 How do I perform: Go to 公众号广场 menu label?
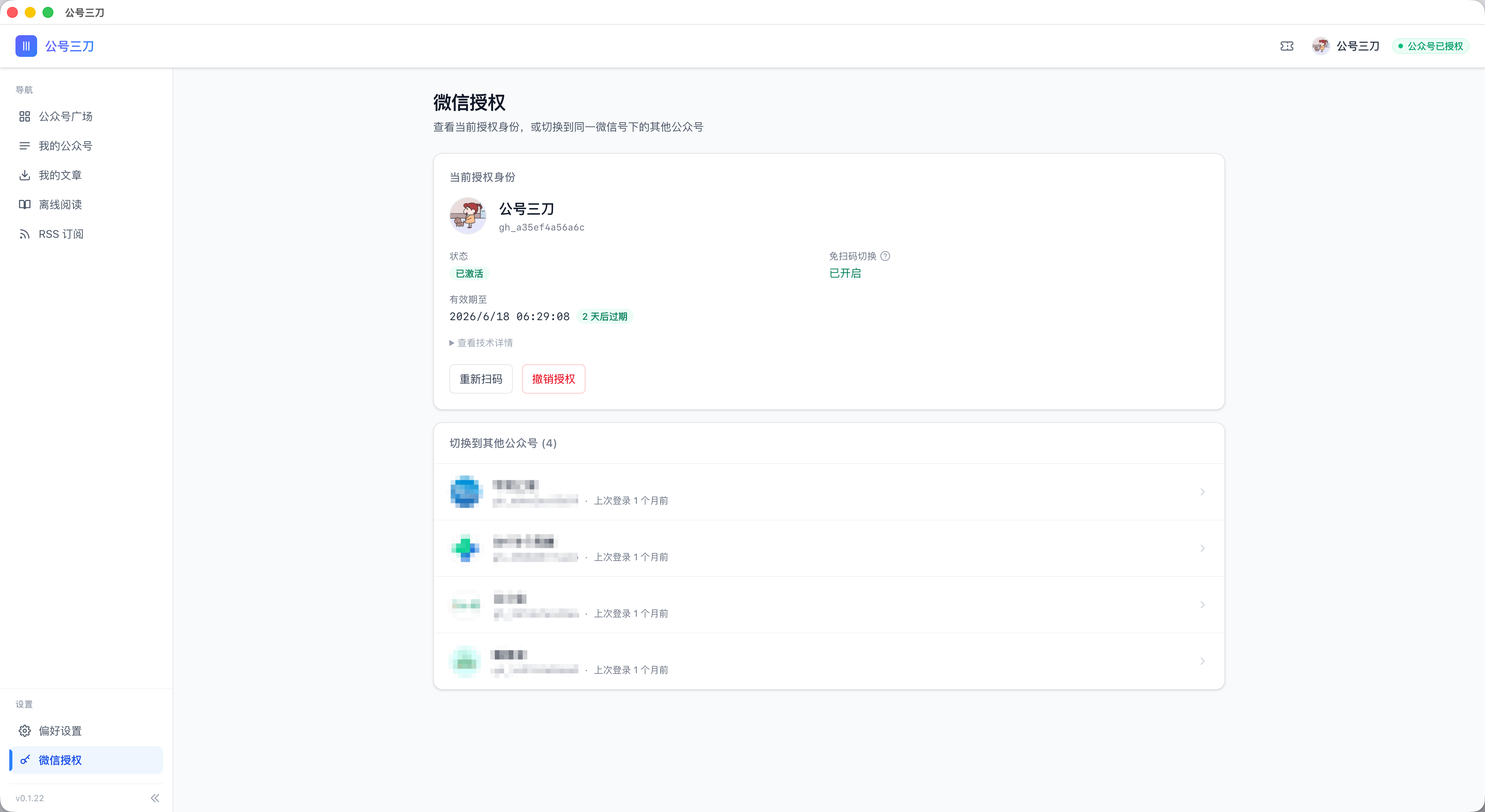pyautogui.click(x=66, y=116)
